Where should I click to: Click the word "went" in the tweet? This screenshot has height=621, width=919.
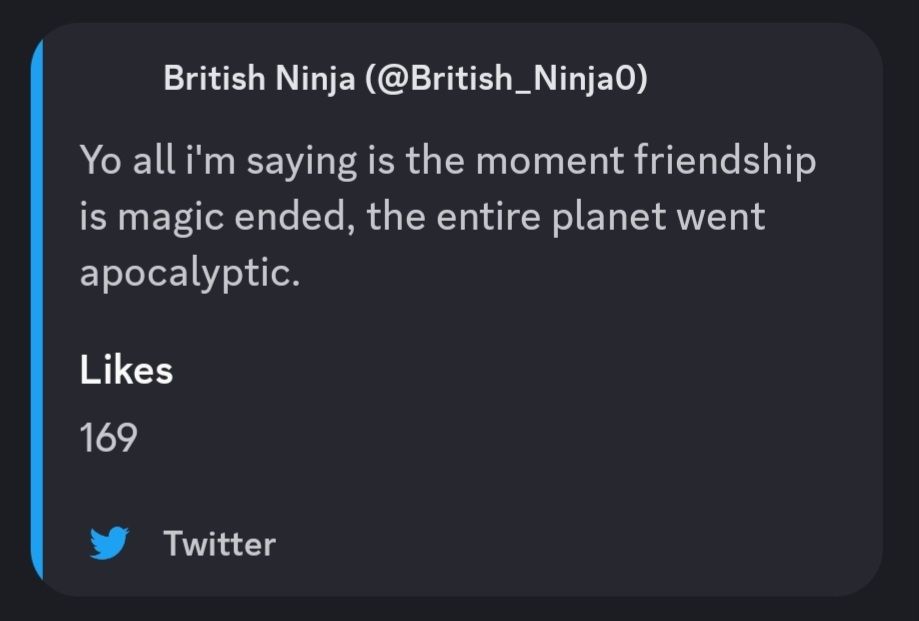tap(724, 217)
